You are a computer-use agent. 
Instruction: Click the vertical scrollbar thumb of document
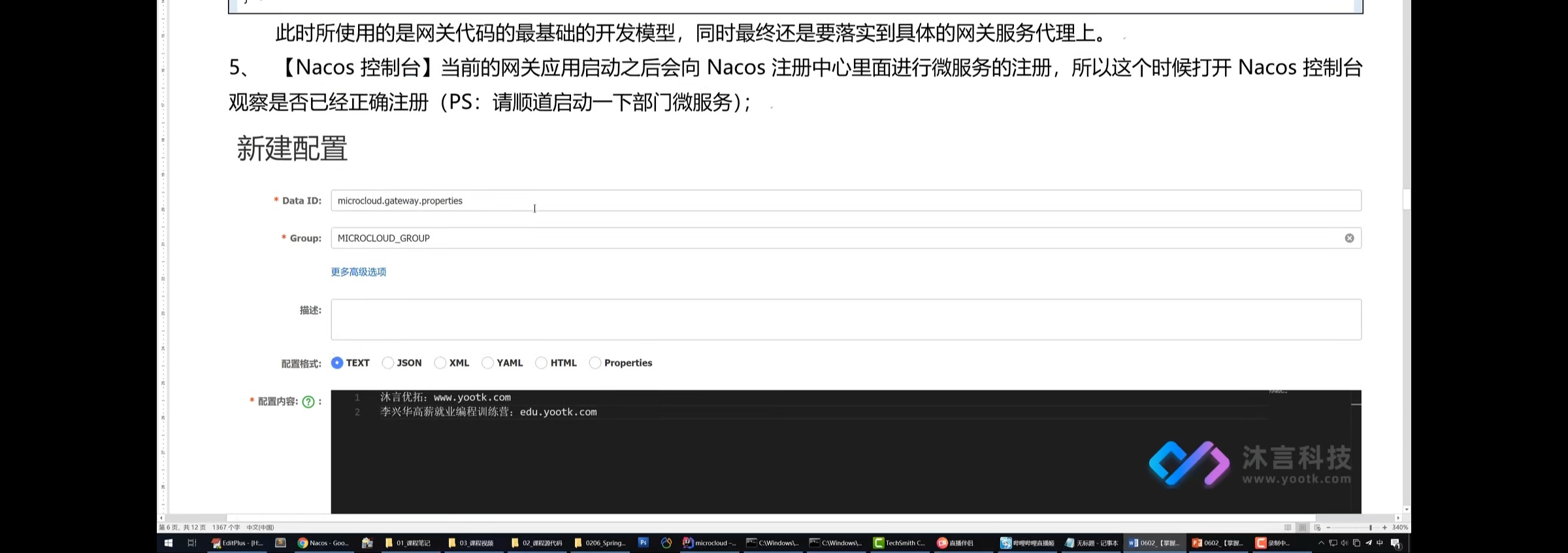pos(1407,199)
